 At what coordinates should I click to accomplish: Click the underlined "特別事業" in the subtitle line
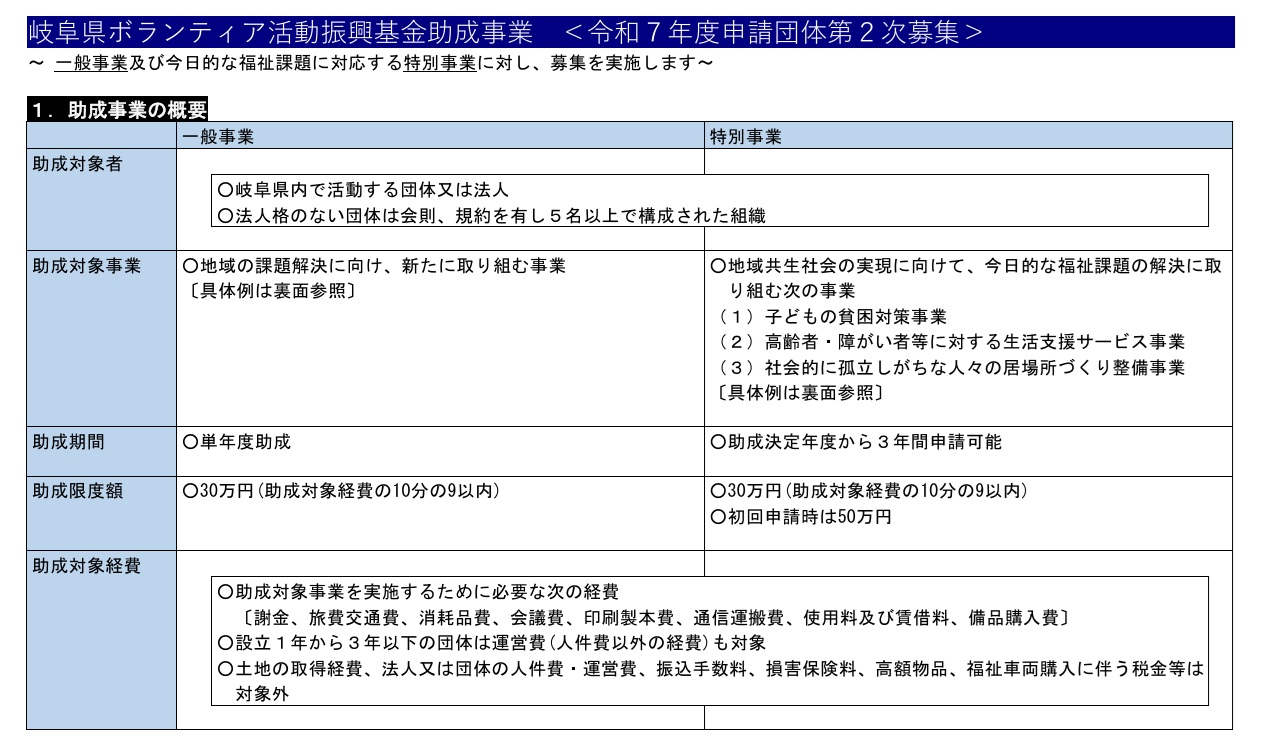pyautogui.click(x=440, y=65)
